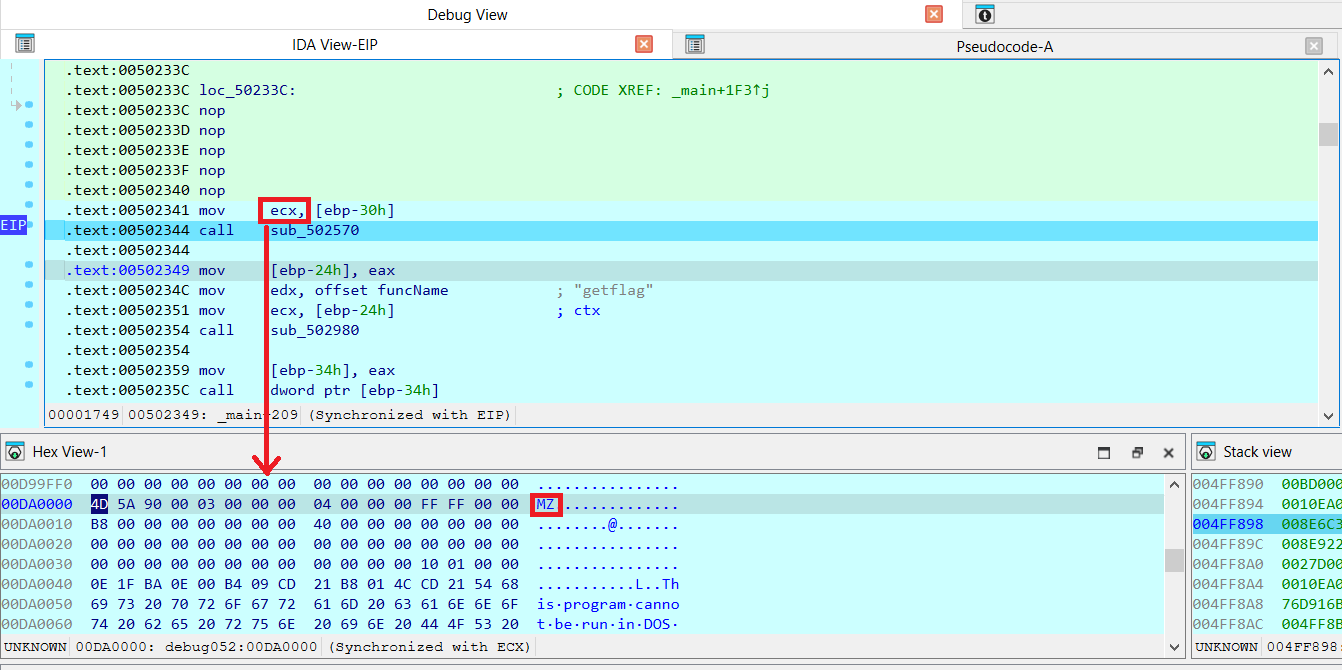Click the nop at 00502340
1342x670 pixels.
tap(212, 190)
